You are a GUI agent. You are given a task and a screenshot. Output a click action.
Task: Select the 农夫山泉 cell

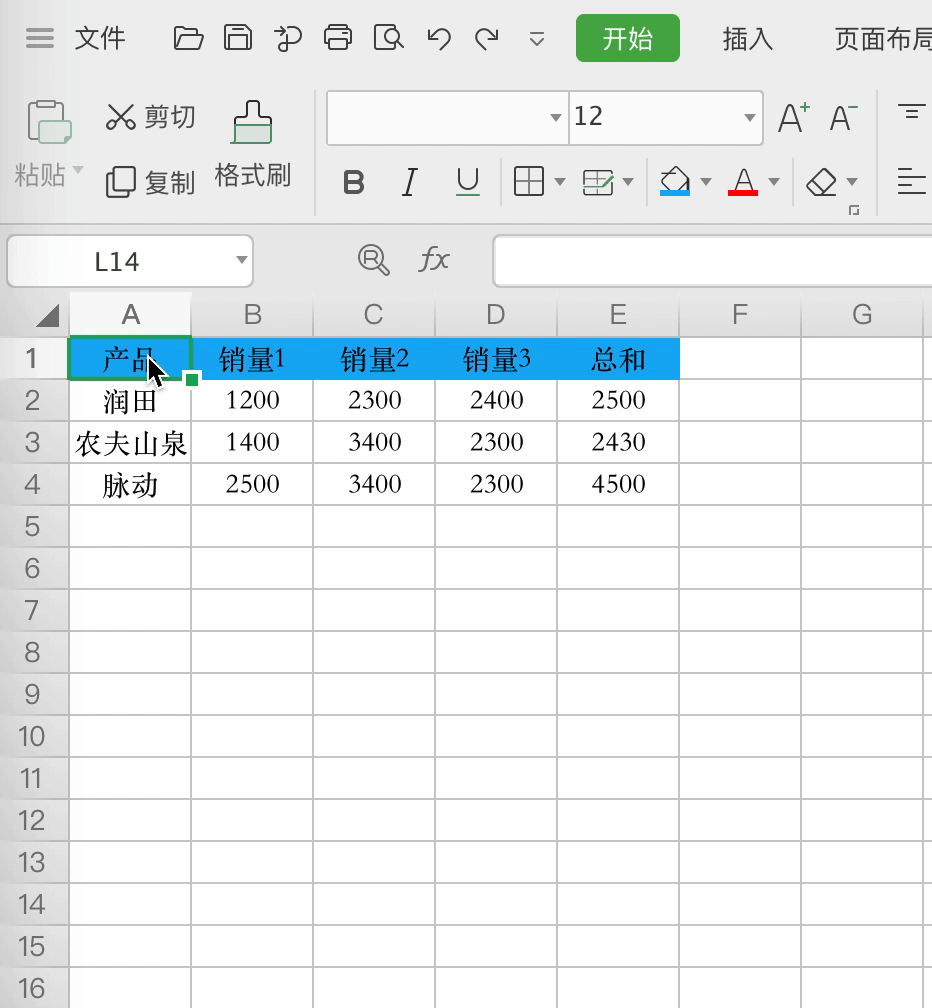[x=130, y=442]
